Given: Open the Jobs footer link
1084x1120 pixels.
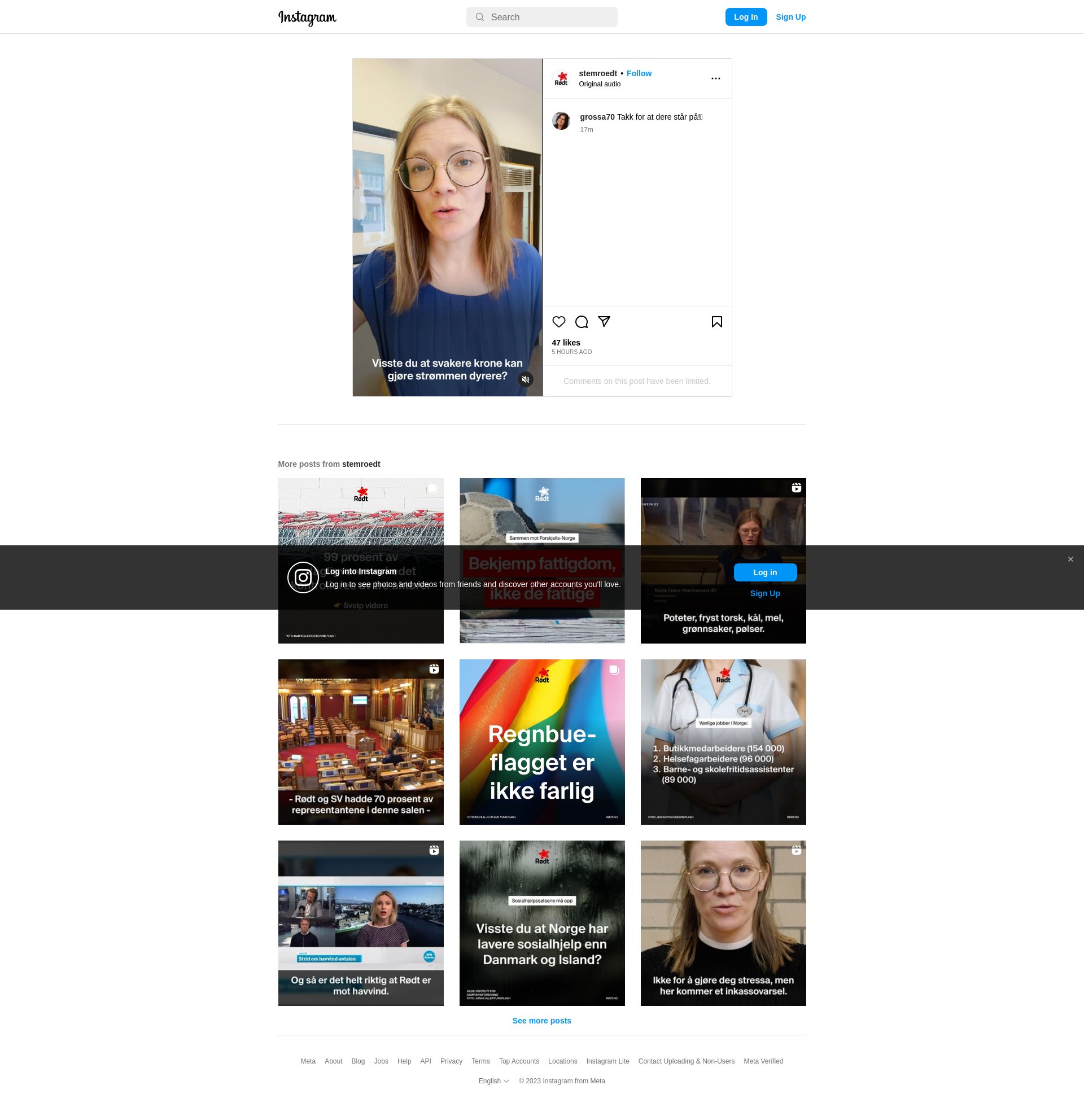Looking at the screenshot, I should (381, 1061).
